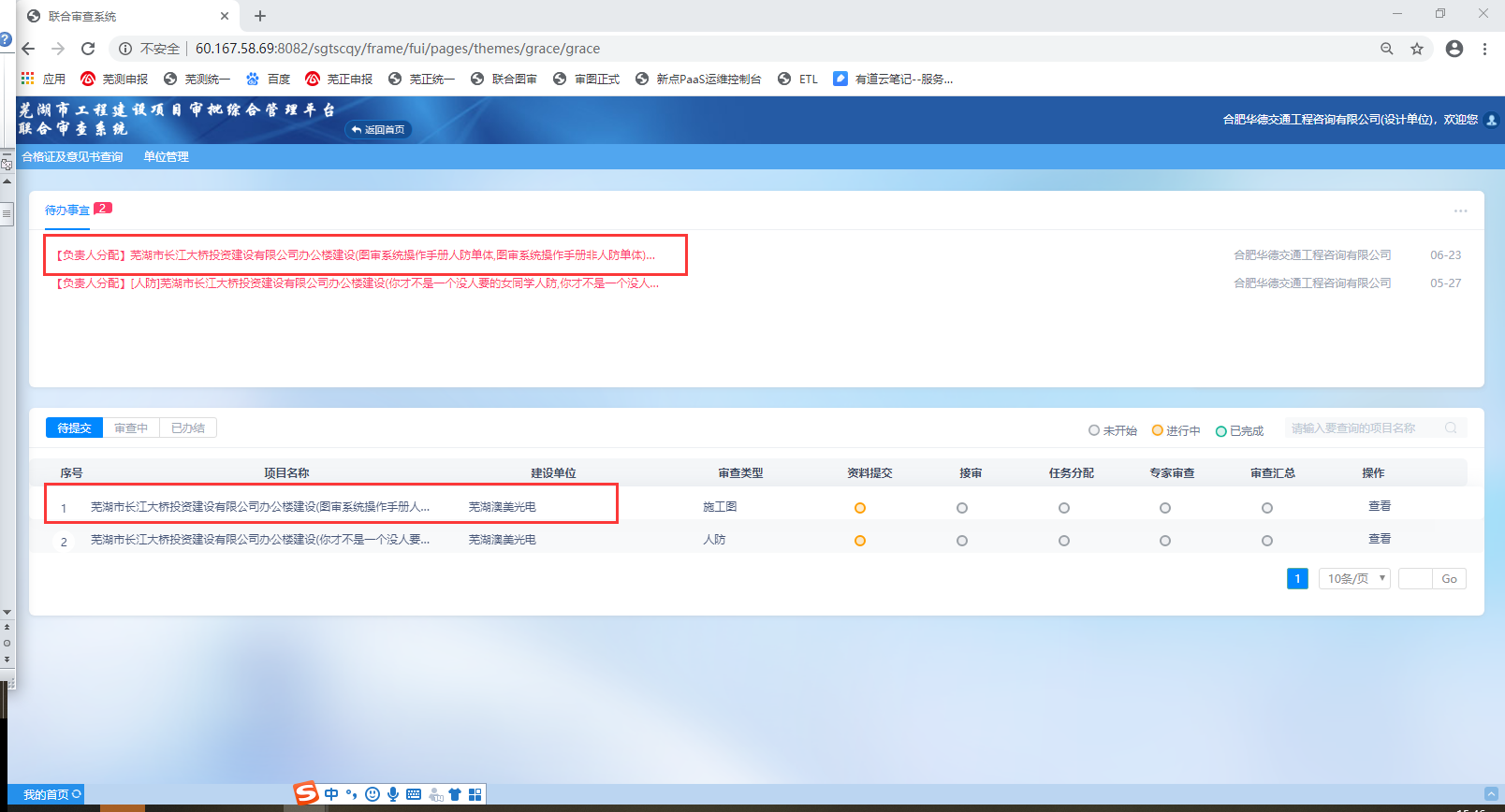This screenshot has width=1505, height=812.
Task: Switch to the 审查中 tab
Action: click(x=131, y=428)
